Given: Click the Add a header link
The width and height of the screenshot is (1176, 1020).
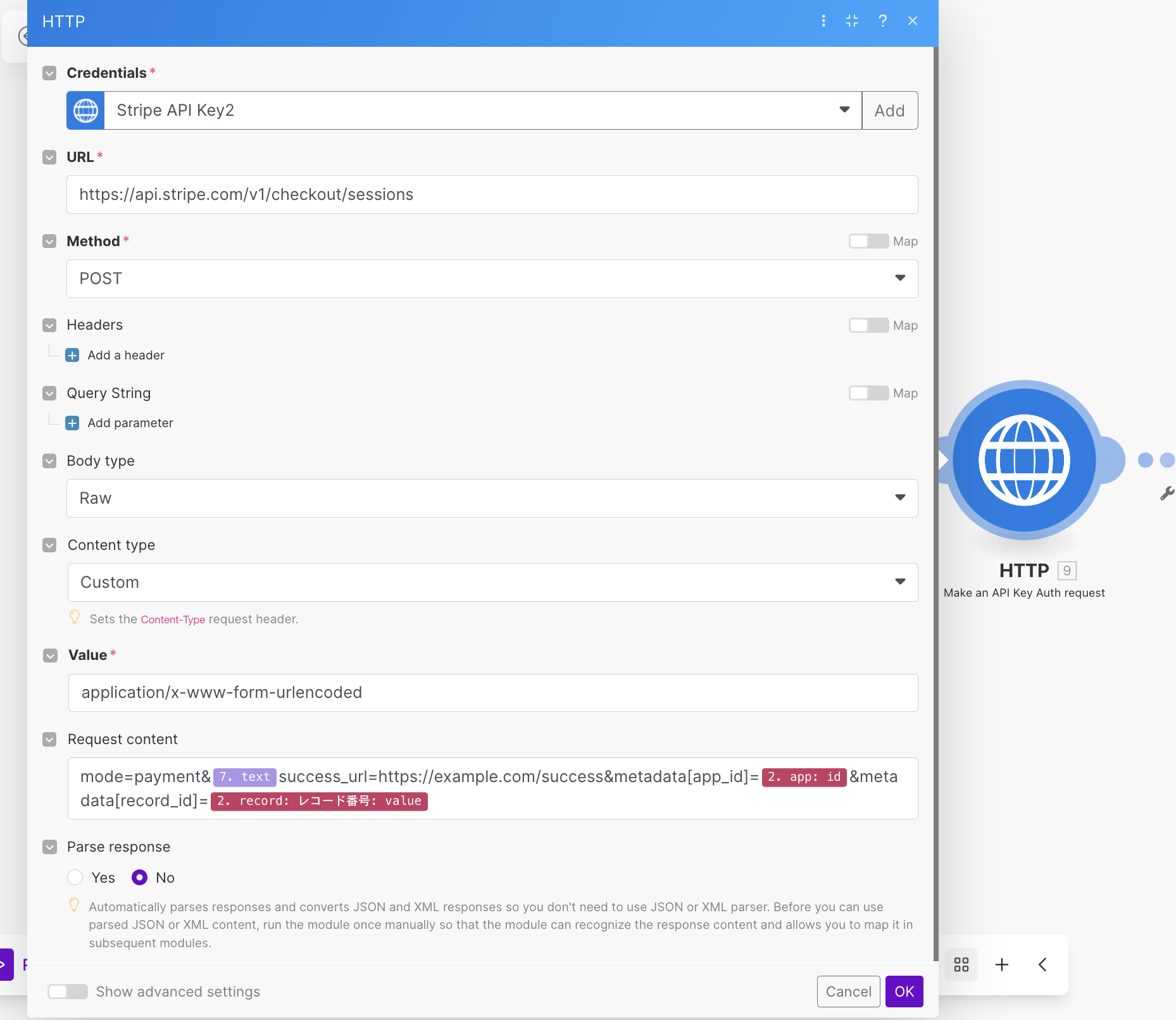Looking at the screenshot, I should point(126,355).
